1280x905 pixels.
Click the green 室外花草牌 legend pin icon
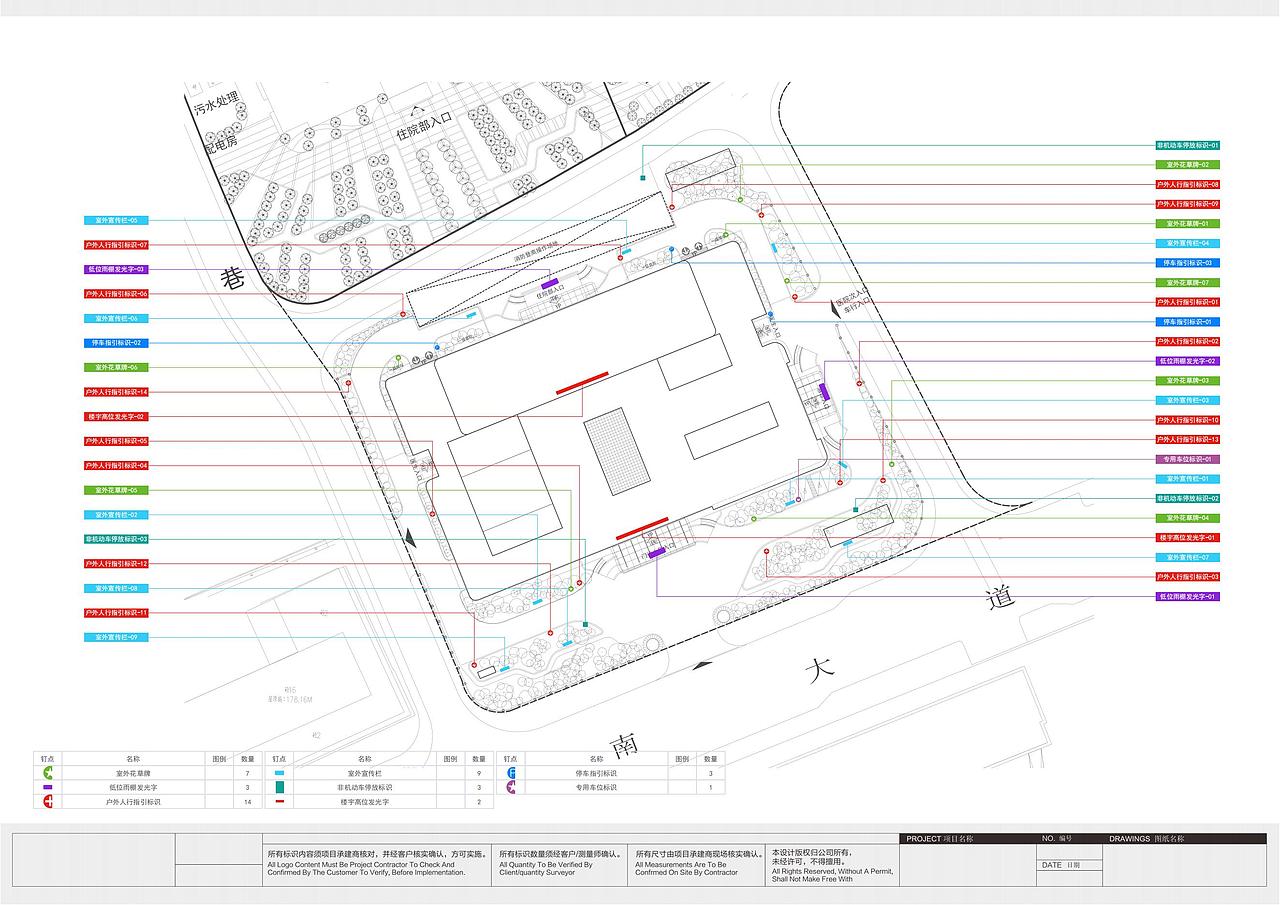click(47, 773)
